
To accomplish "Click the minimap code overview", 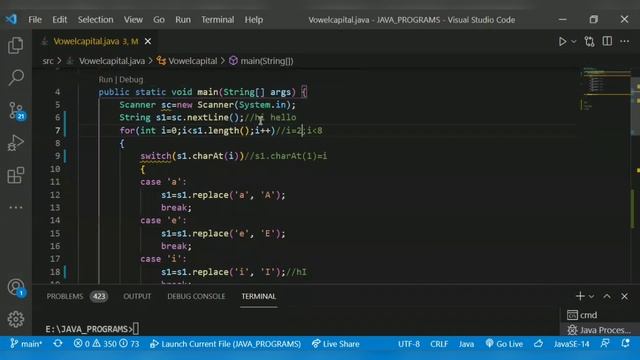I will pos(606,90).
